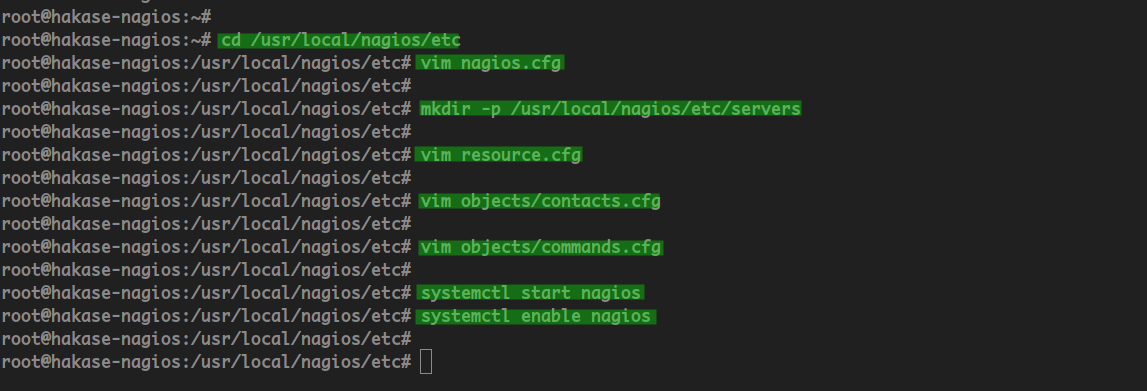The width and height of the screenshot is (1147, 391).
Task: Click the empty prompt below 'vim nagios.cfg'
Action: (206, 86)
